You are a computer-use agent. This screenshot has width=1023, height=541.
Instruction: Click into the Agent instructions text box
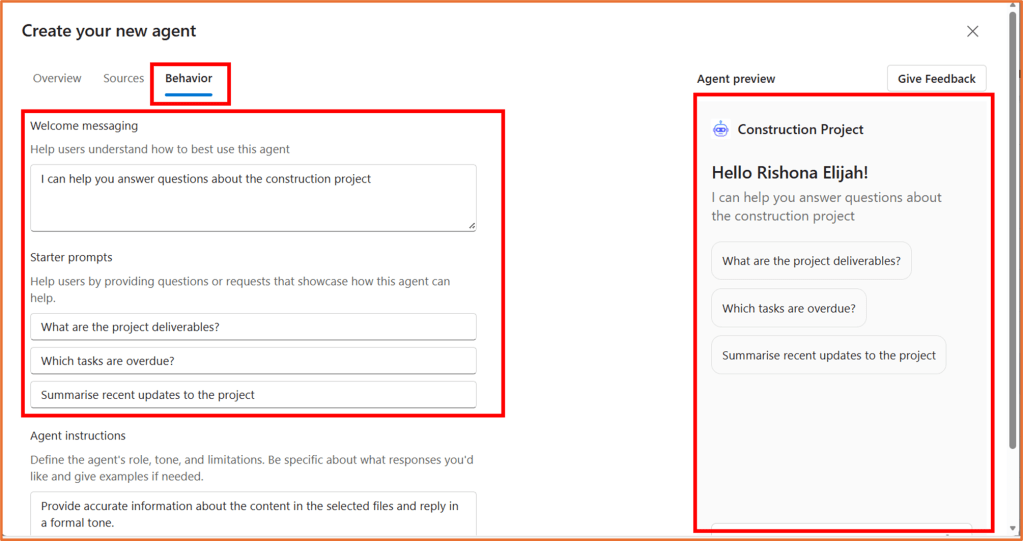[x=253, y=516]
